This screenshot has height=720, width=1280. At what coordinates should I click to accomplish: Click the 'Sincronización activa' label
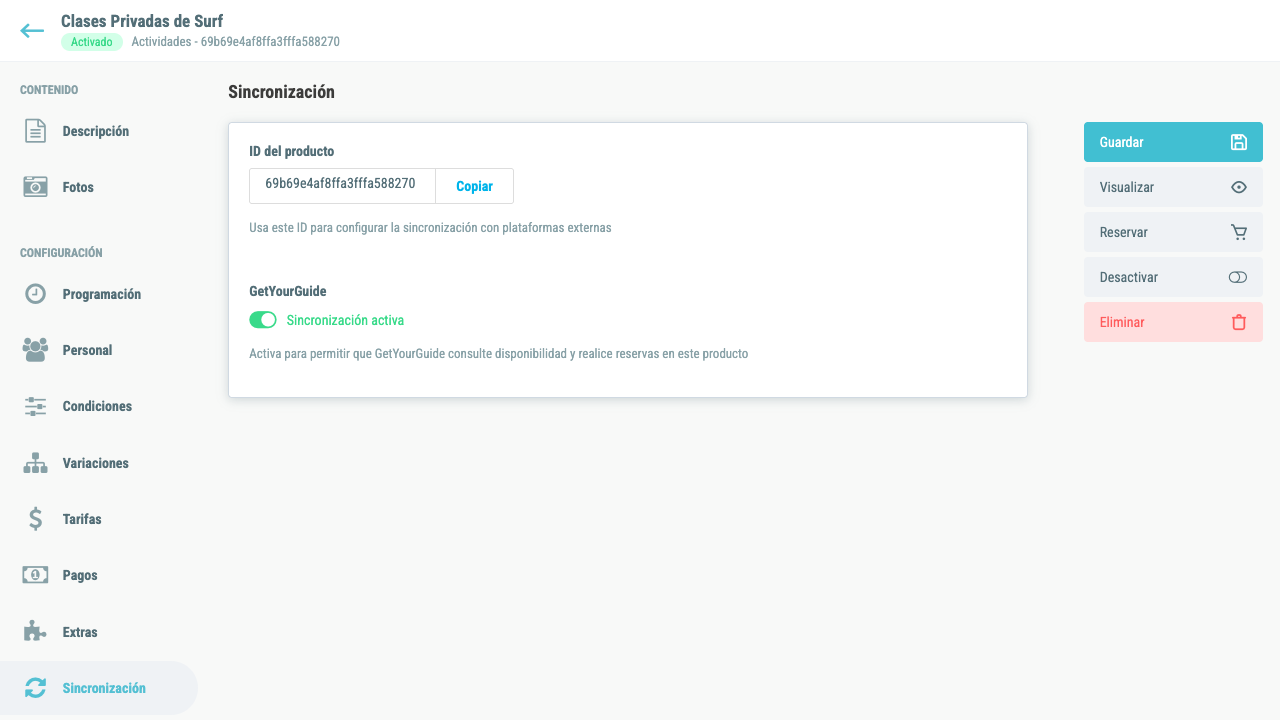pos(345,320)
